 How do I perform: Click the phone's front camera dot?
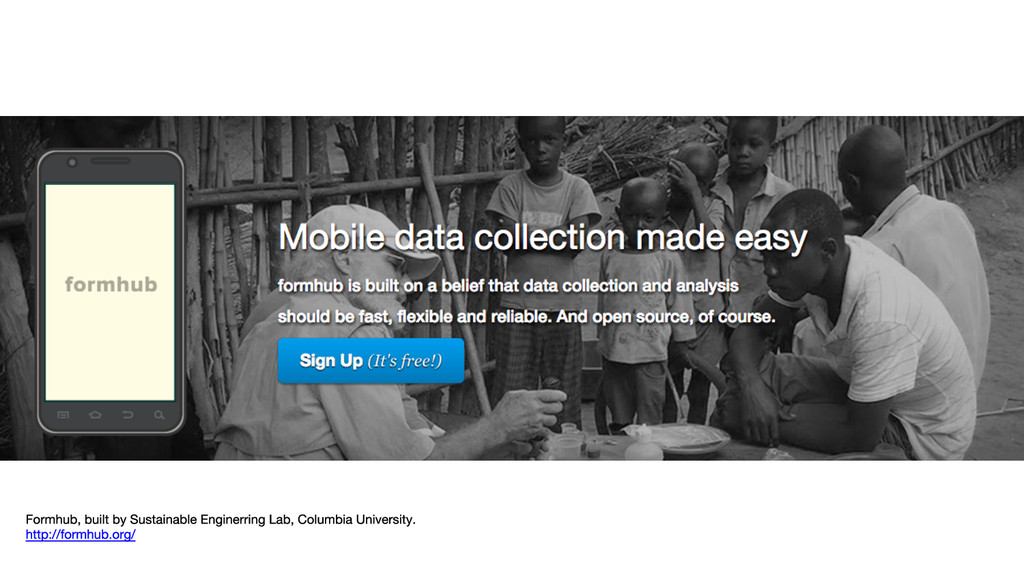pos(72,163)
